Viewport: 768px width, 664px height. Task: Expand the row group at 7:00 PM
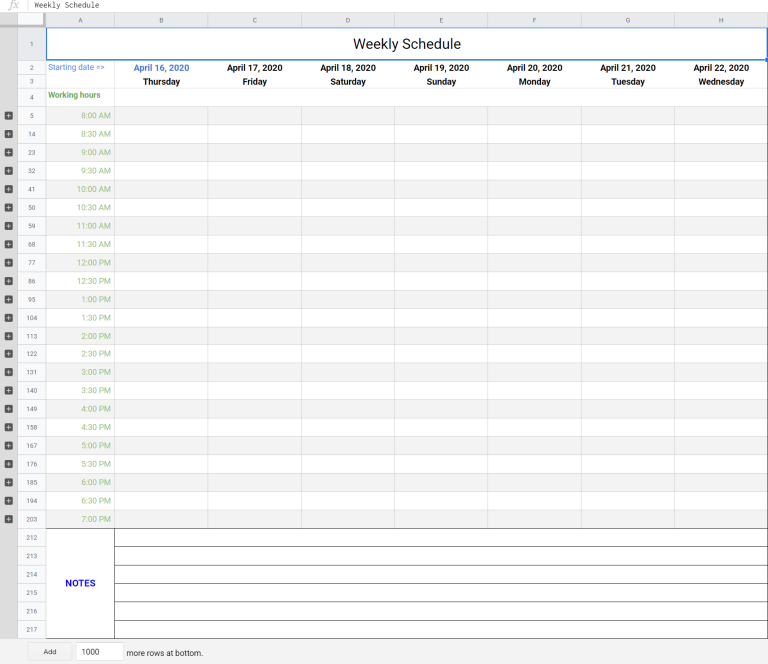pos(9,519)
